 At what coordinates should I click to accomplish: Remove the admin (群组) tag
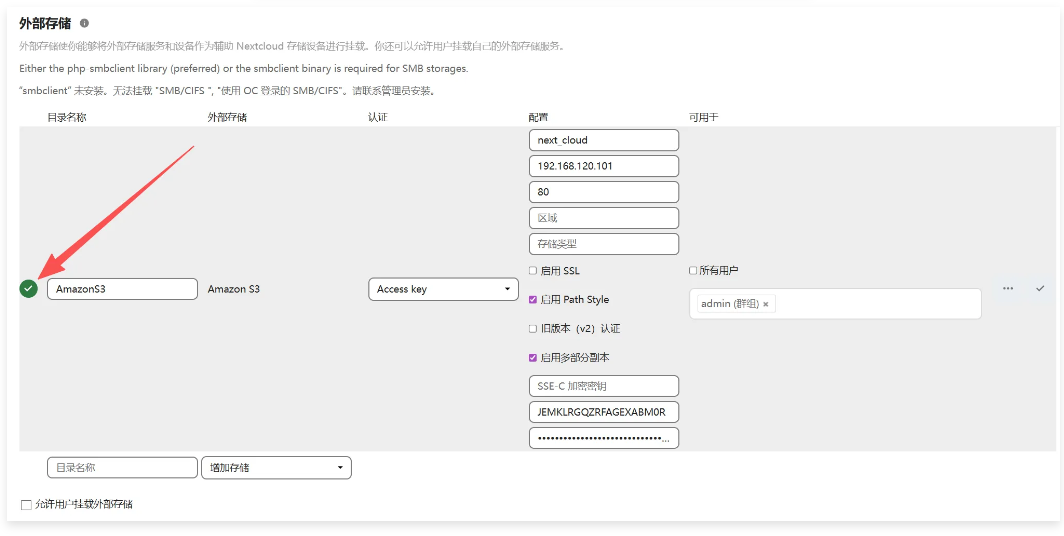[x=766, y=304]
